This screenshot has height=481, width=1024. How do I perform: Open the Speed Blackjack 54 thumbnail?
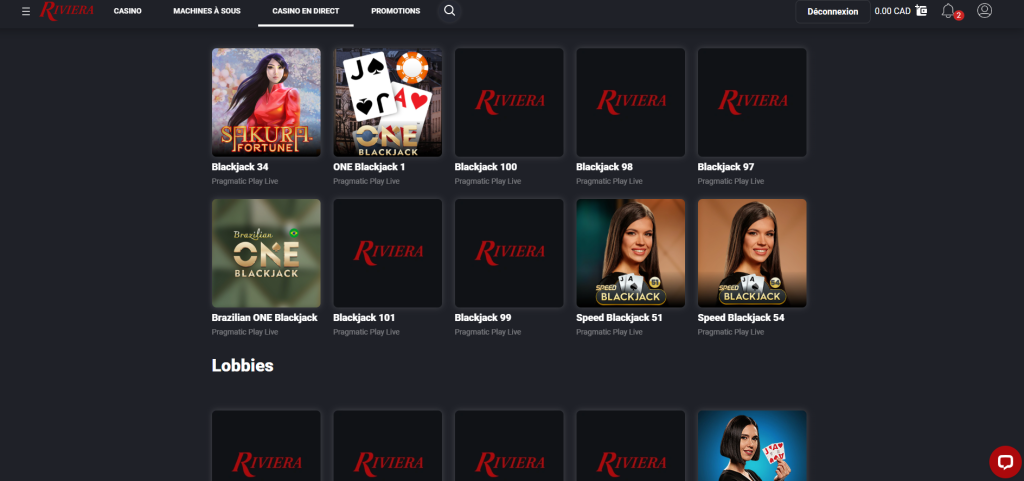(x=752, y=253)
